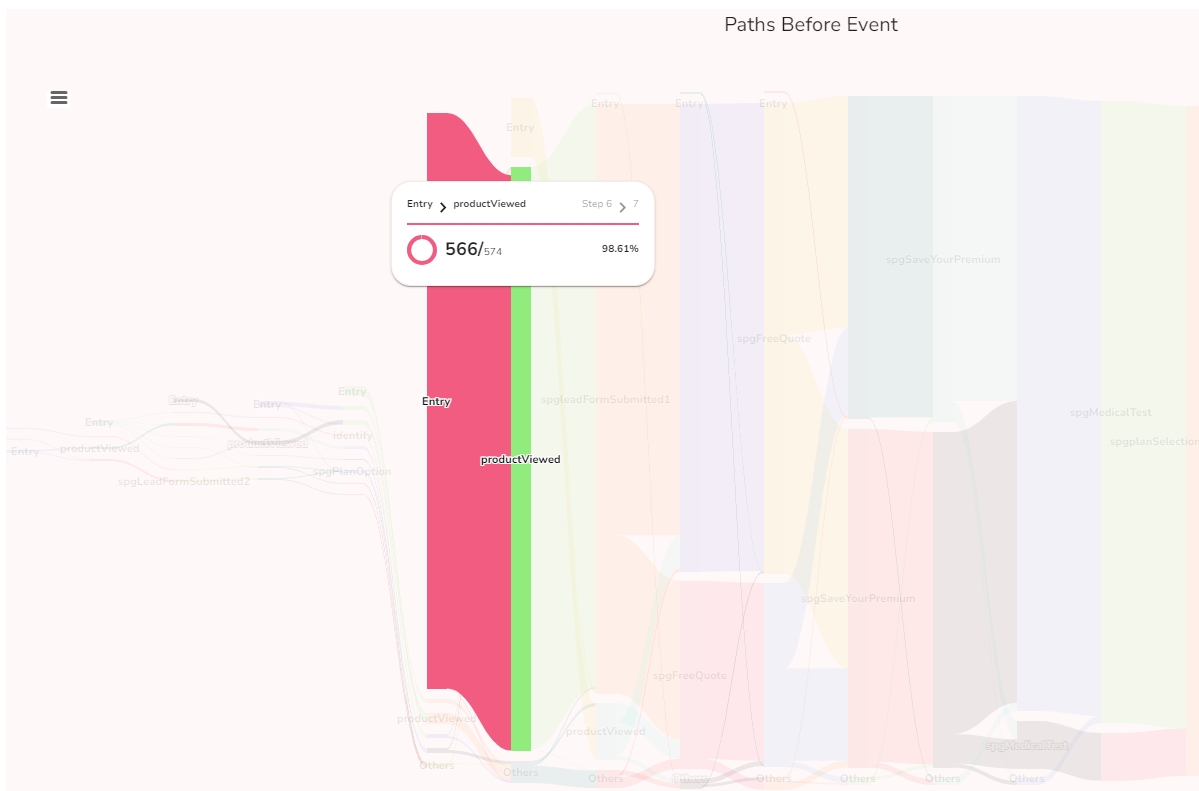Click the 98.61% value in tooltip
The image size is (1199, 791).
620,249
